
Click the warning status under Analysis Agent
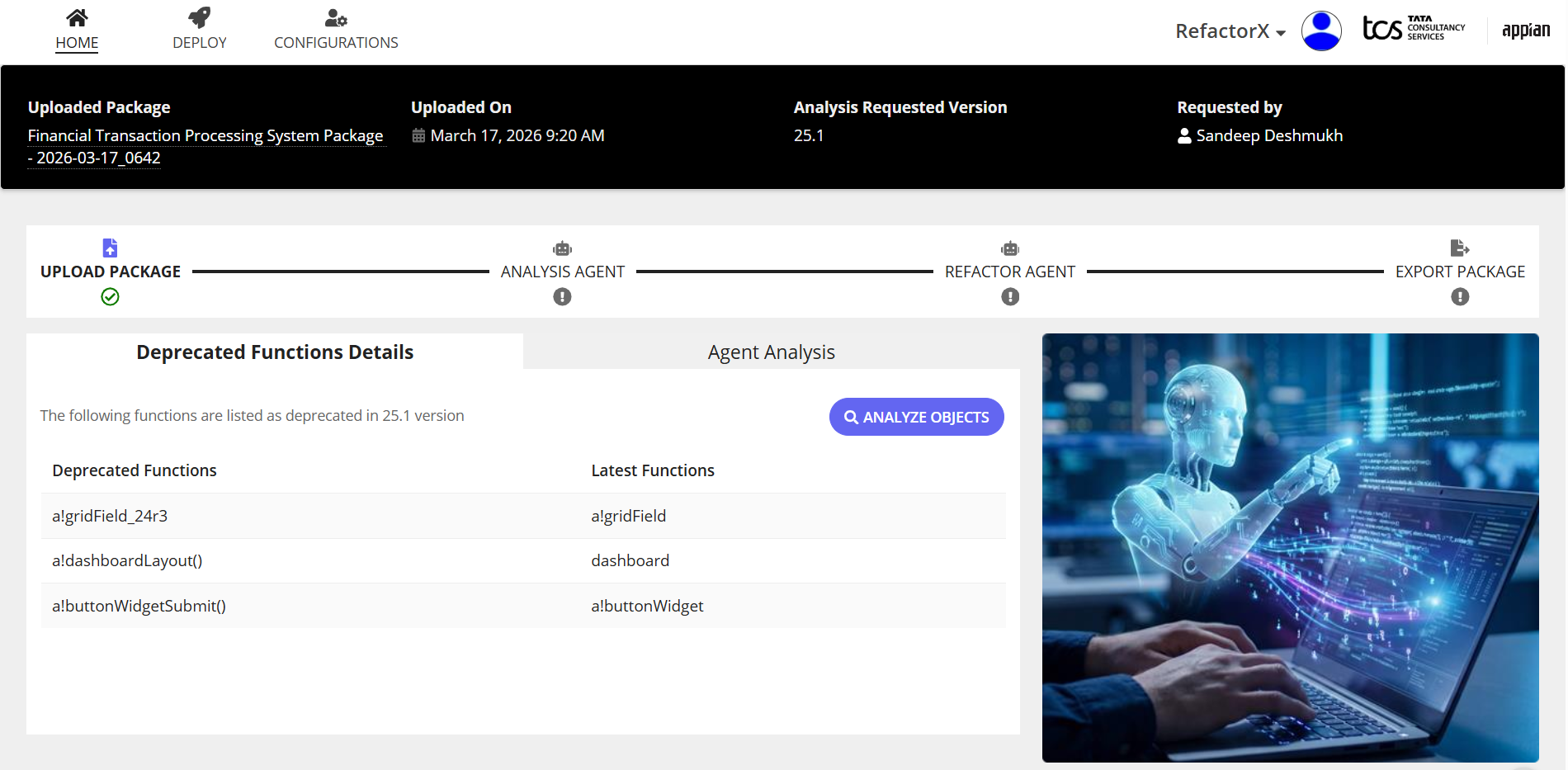click(x=562, y=297)
